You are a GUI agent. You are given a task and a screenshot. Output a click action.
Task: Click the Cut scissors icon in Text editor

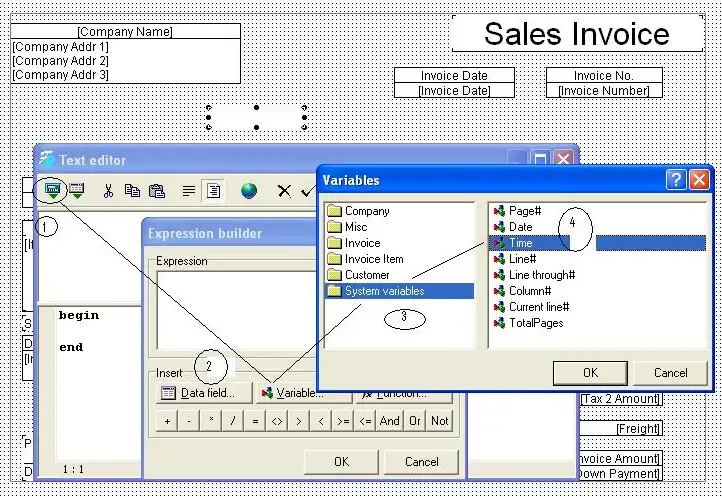click(108, 191)
